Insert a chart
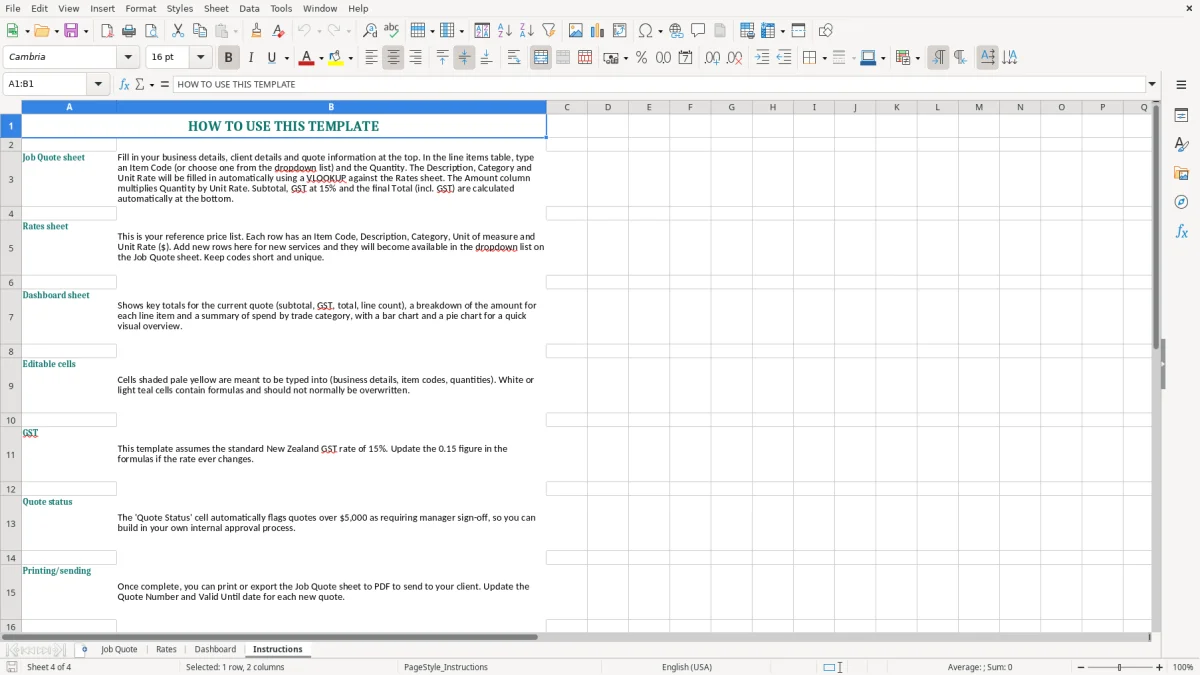Screen dimensions: 1200x675 point(598,31)
